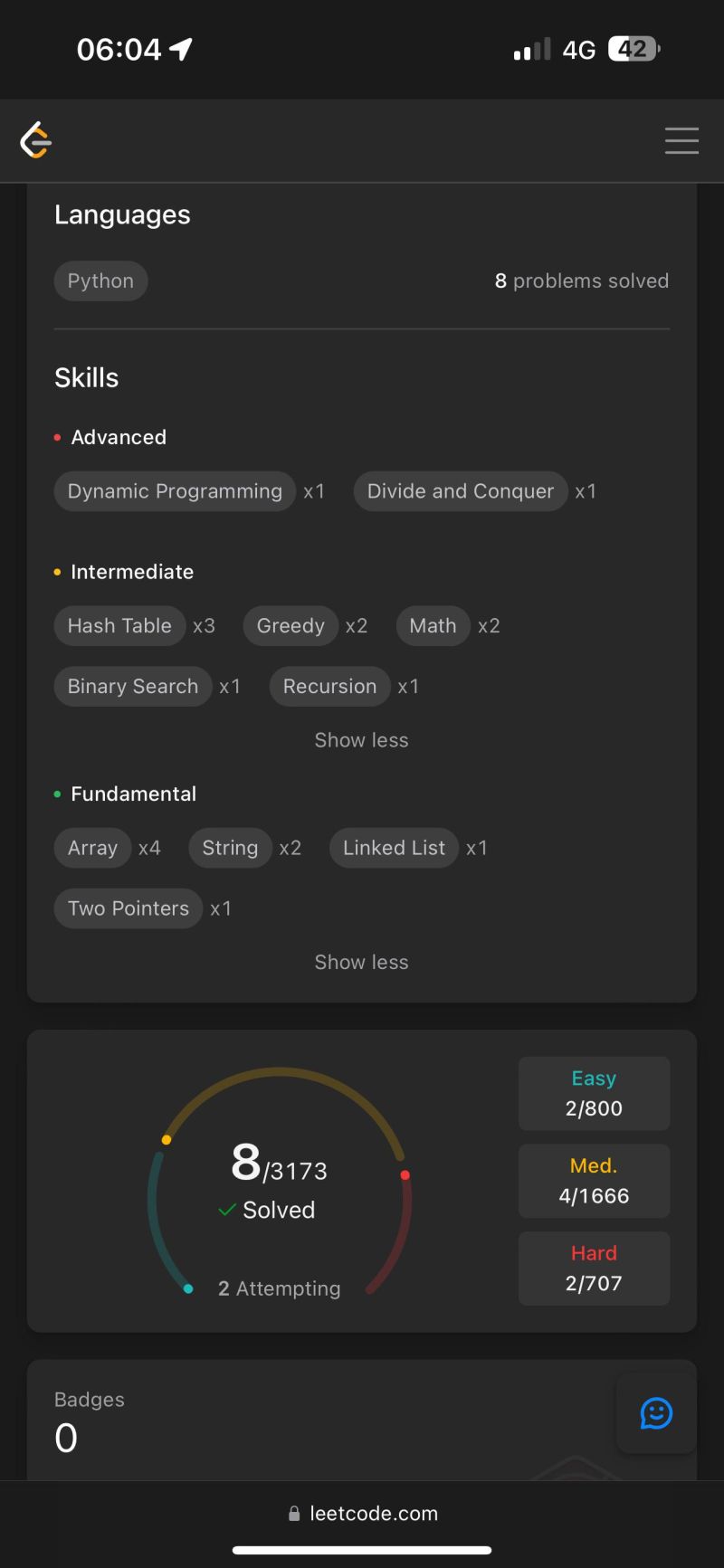Select the Hard 2/707 difficulty box
Screen dimensions: 724x1568
pyautogui.click(x=594, y=1269)
